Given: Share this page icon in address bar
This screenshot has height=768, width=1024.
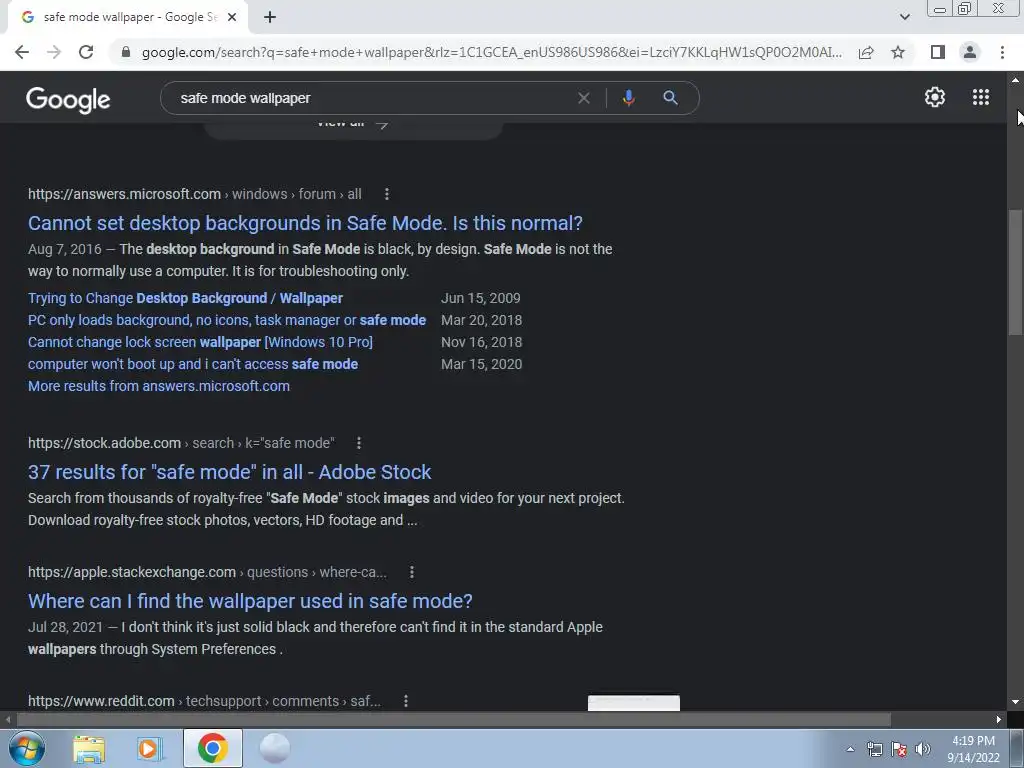Looking at the screenshot, I should tap(866, 52).
